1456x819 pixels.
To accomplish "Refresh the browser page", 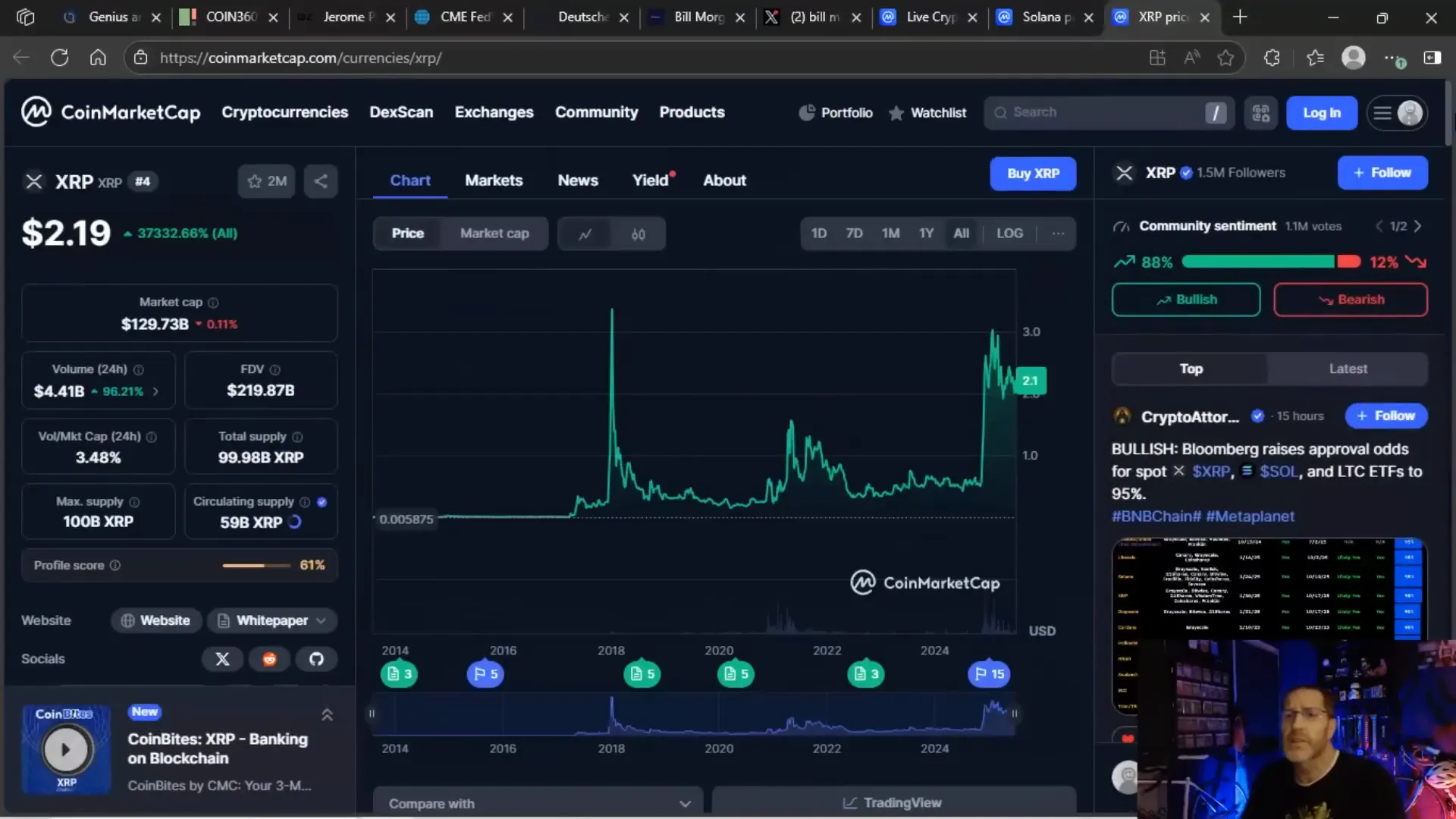I will pyautogui.click(x=59, y=58).
